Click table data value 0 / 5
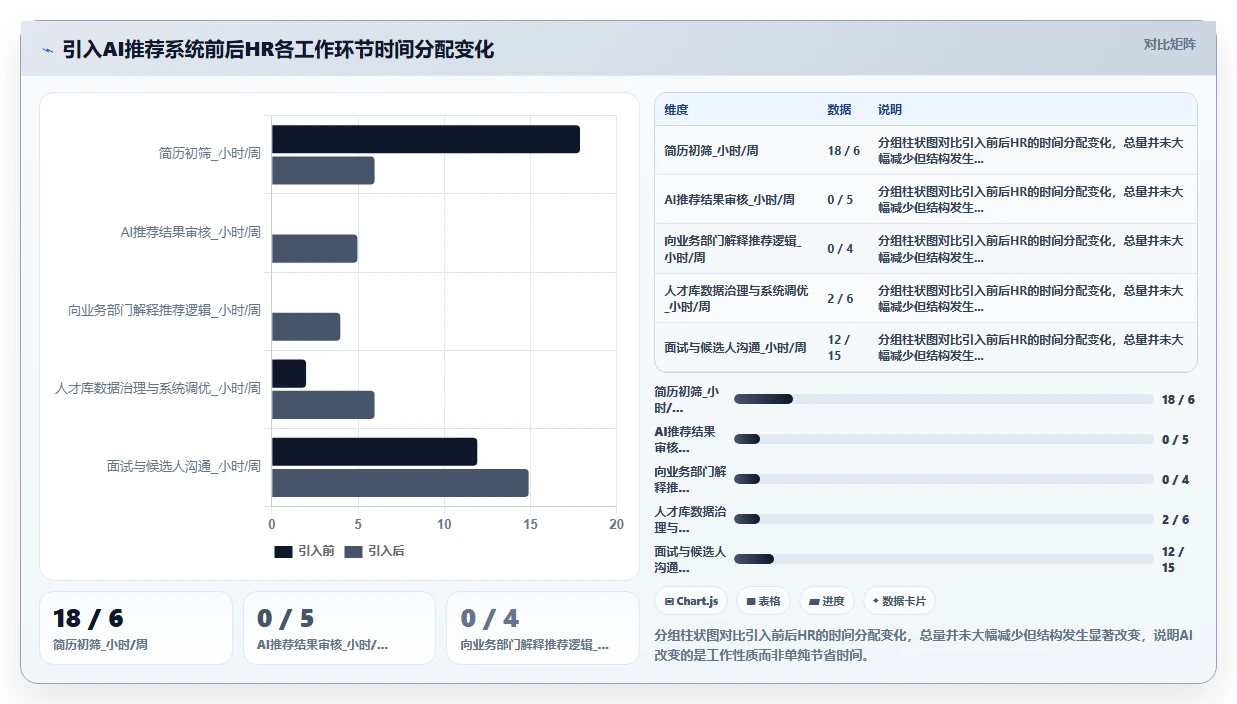The height and width of the screenshot is (704, 1237). pos(840,200)
